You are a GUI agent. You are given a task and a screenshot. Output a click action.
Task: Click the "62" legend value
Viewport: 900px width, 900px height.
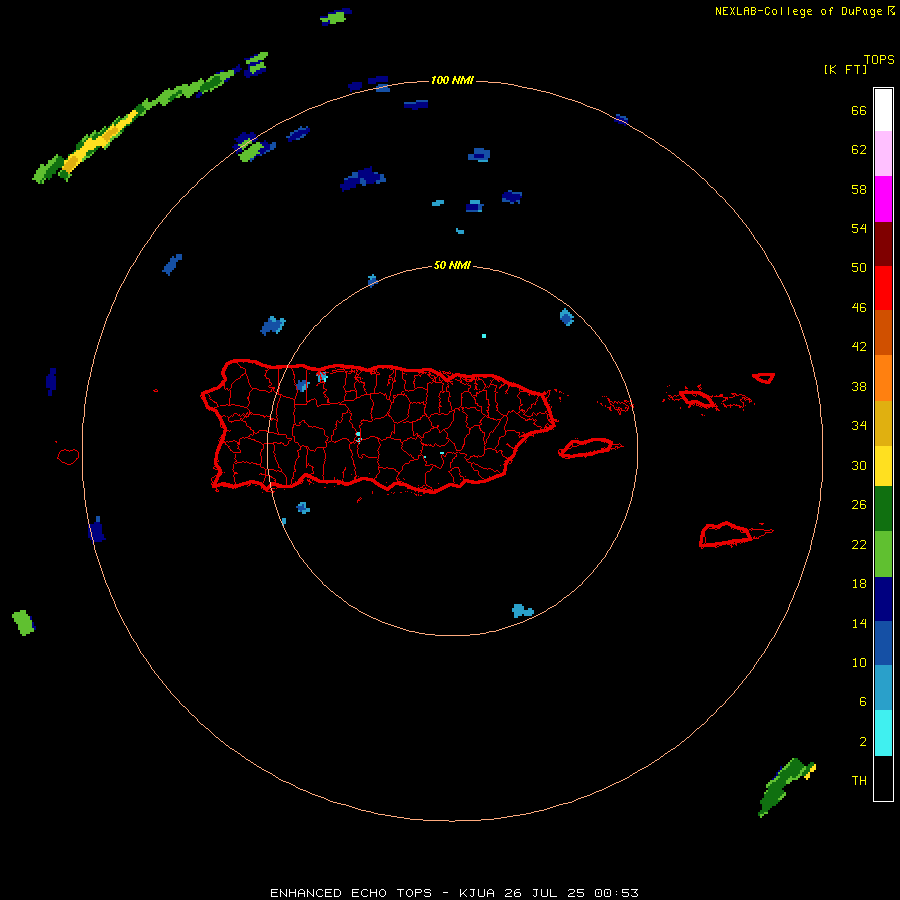859,150
